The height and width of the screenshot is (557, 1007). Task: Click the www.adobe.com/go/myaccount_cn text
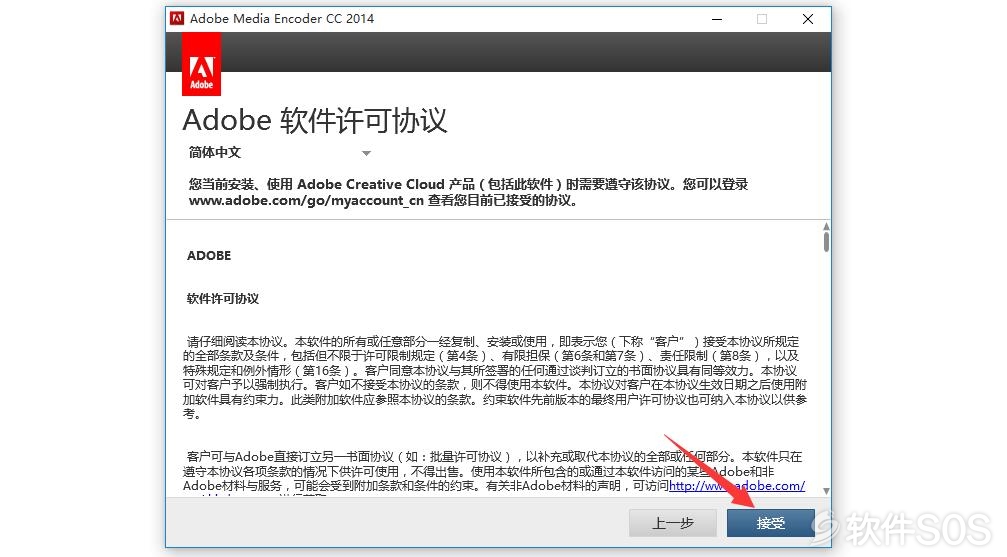[306, 200]
